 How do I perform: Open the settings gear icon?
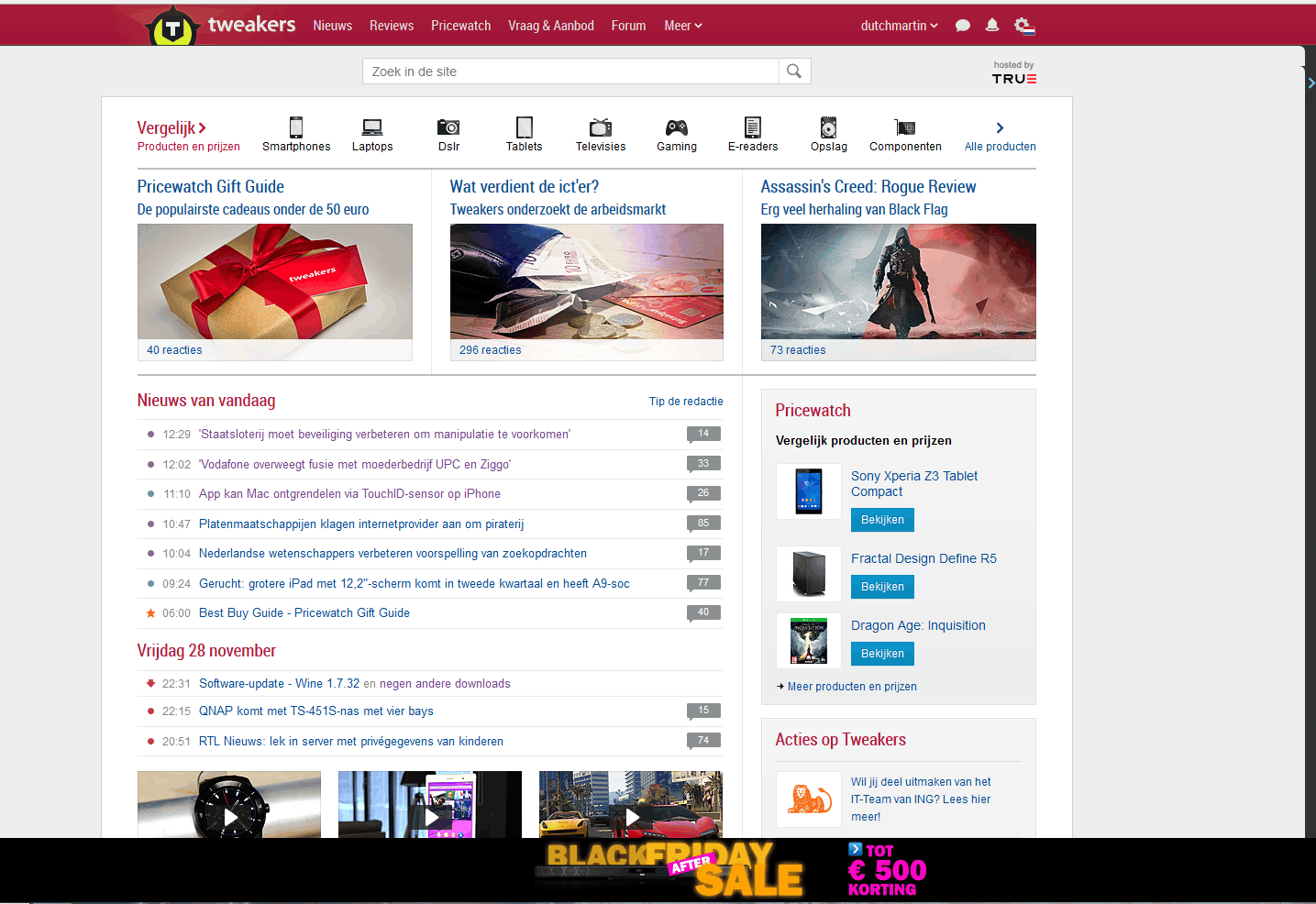click(x=1024, y=26)
